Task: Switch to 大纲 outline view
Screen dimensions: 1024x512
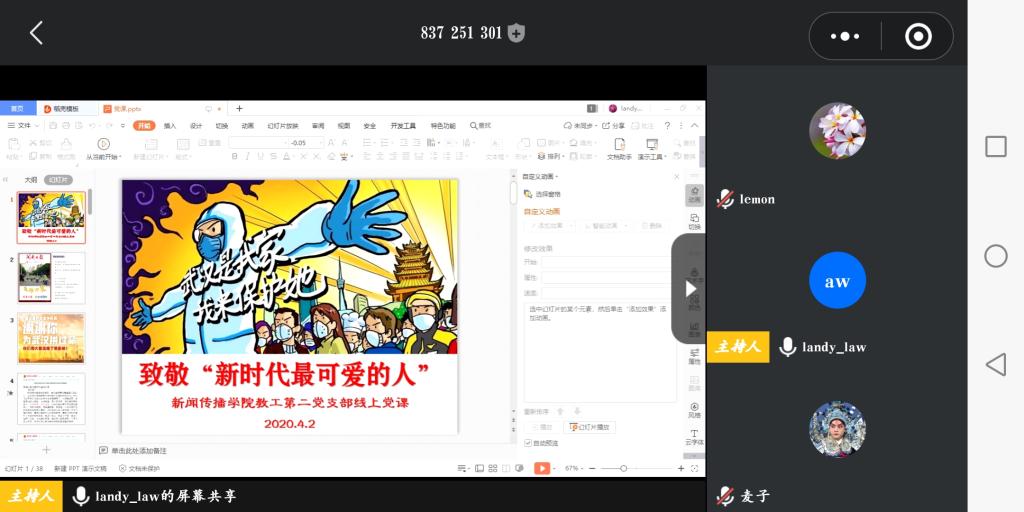Action: pos(31,180)
